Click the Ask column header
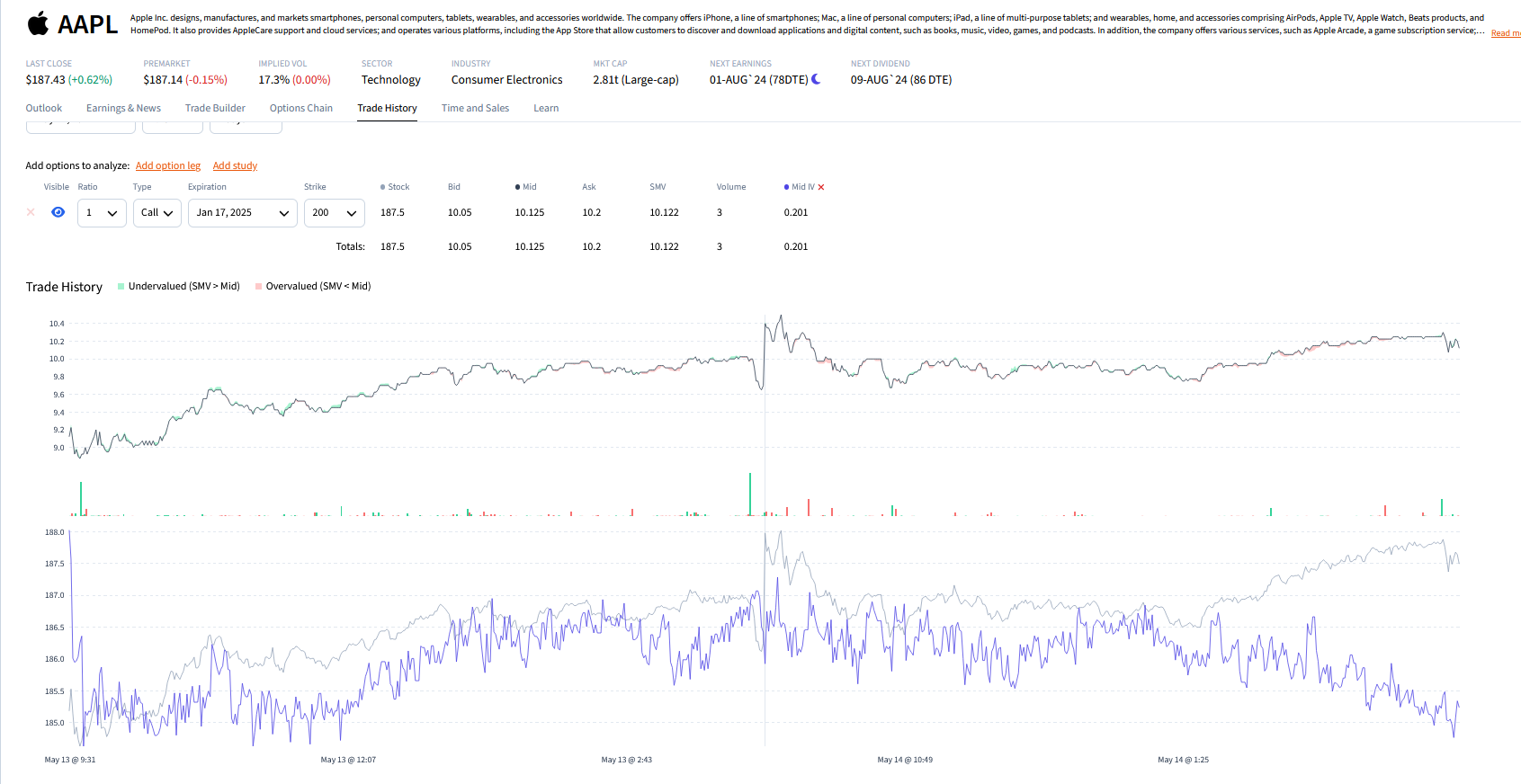The image size is (1521, 784). coord(589,187)
